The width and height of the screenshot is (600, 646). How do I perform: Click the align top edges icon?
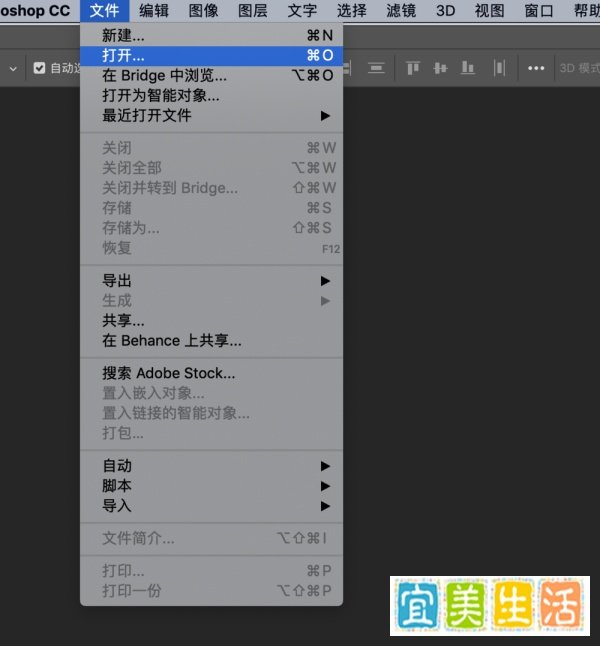(413, 68)
